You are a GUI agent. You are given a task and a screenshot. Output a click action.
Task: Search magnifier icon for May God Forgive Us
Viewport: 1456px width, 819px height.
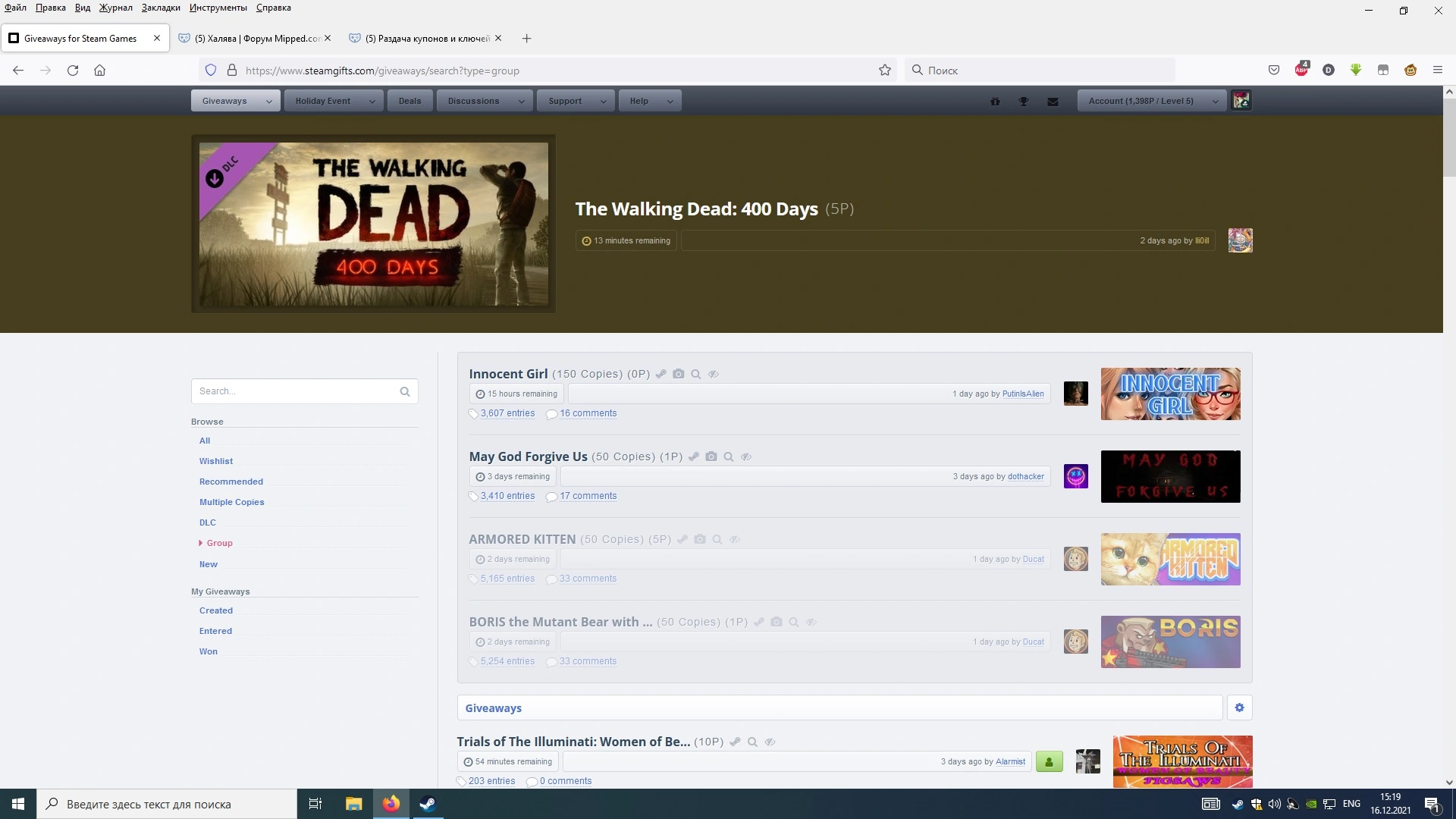tap(729, 457)
